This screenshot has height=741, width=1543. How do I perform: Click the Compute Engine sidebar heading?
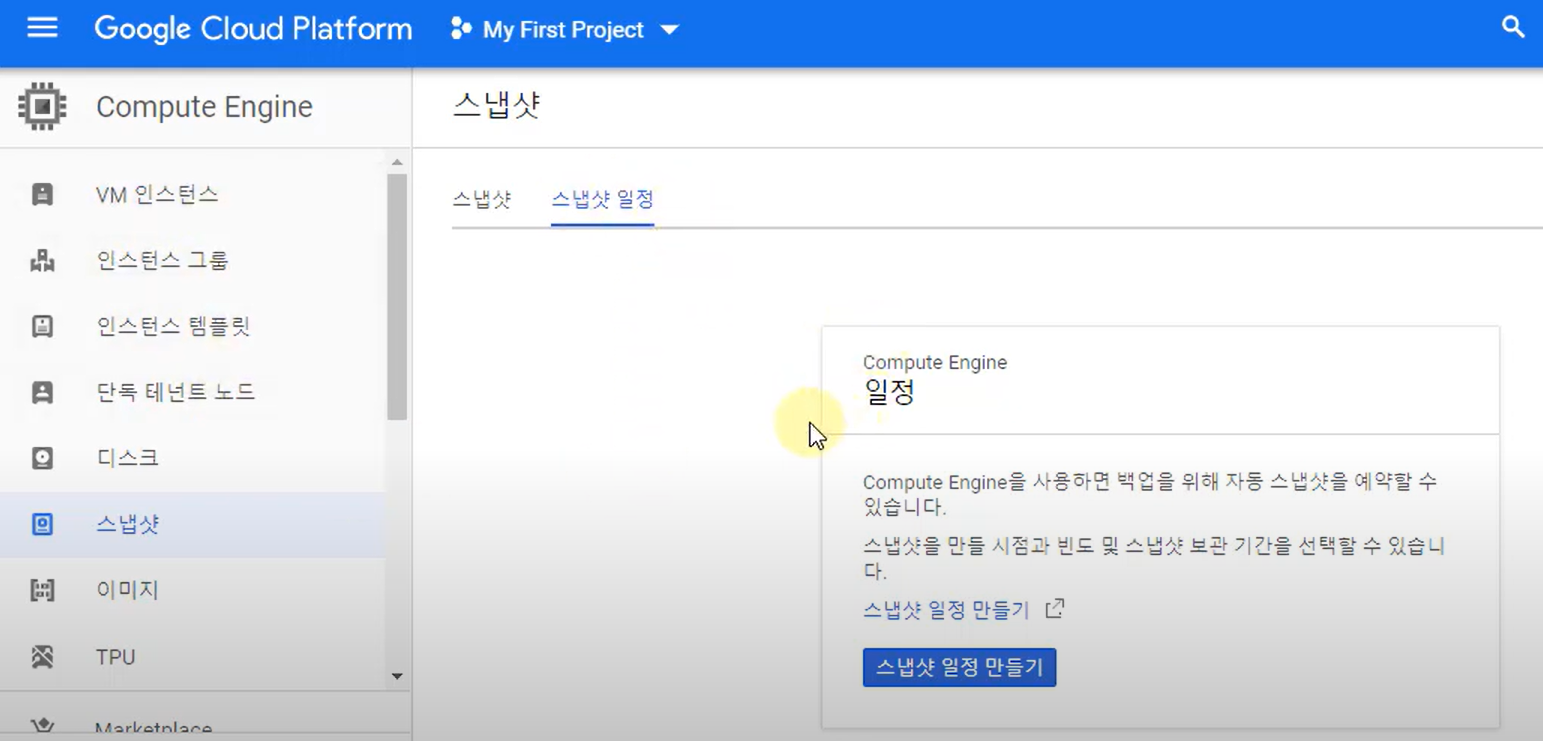click(x=204, y=106)
